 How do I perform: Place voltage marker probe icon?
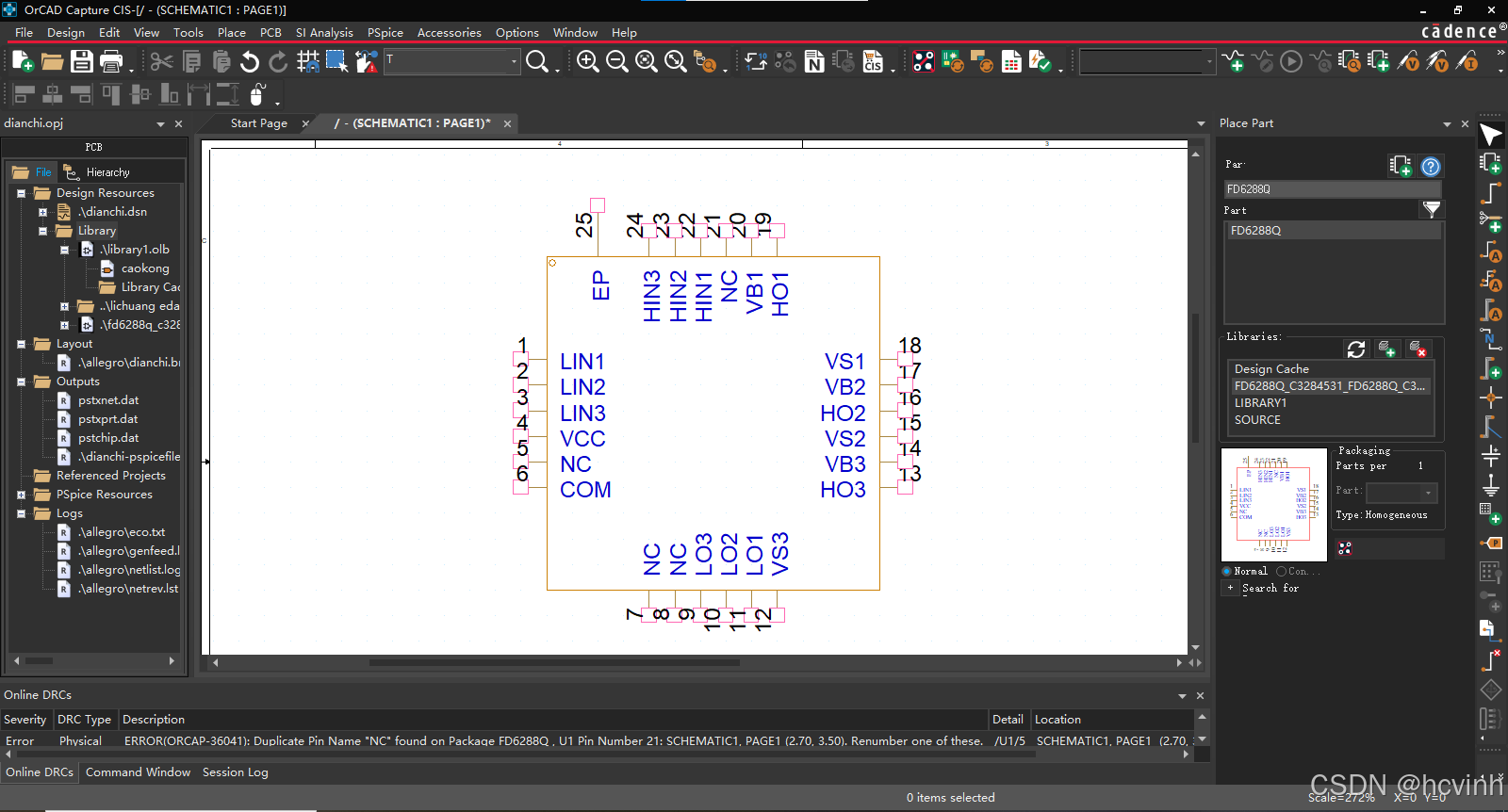pyautogui.click(x=1408, y=61)
